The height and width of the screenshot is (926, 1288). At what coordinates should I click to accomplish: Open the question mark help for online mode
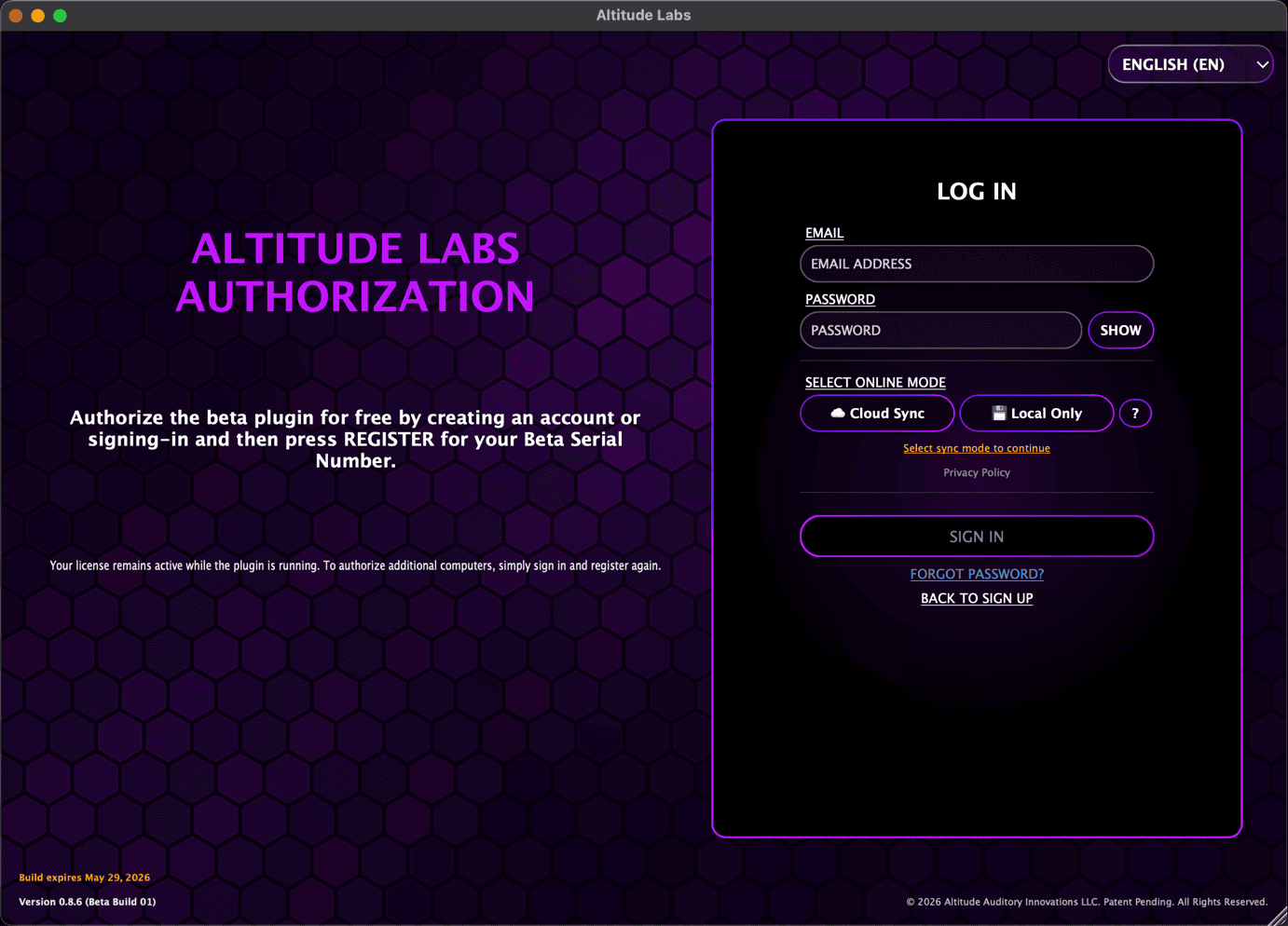pos(1134,413)
